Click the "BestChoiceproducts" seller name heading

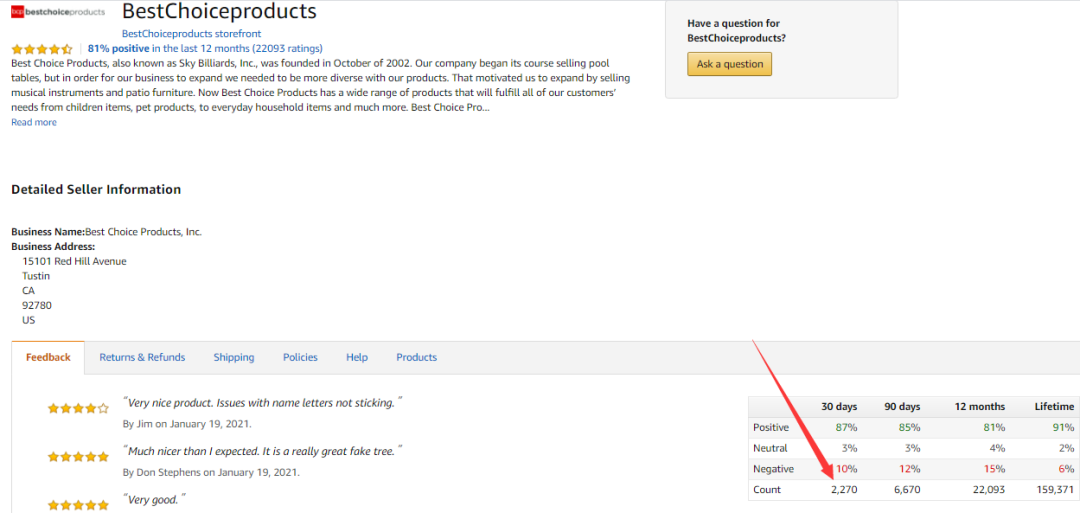point(220,11)
